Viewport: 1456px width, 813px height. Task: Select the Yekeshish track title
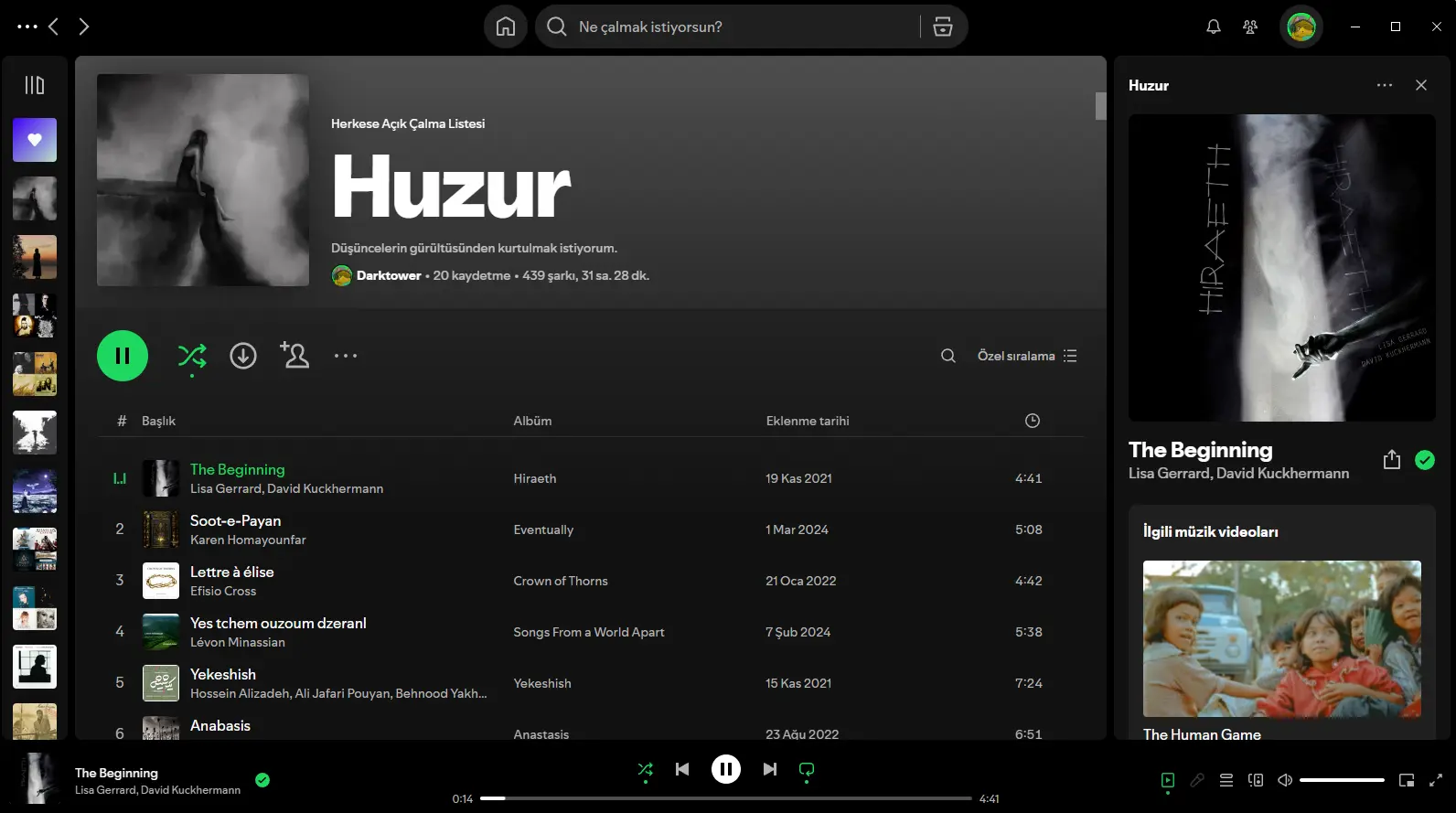point(222,674)
